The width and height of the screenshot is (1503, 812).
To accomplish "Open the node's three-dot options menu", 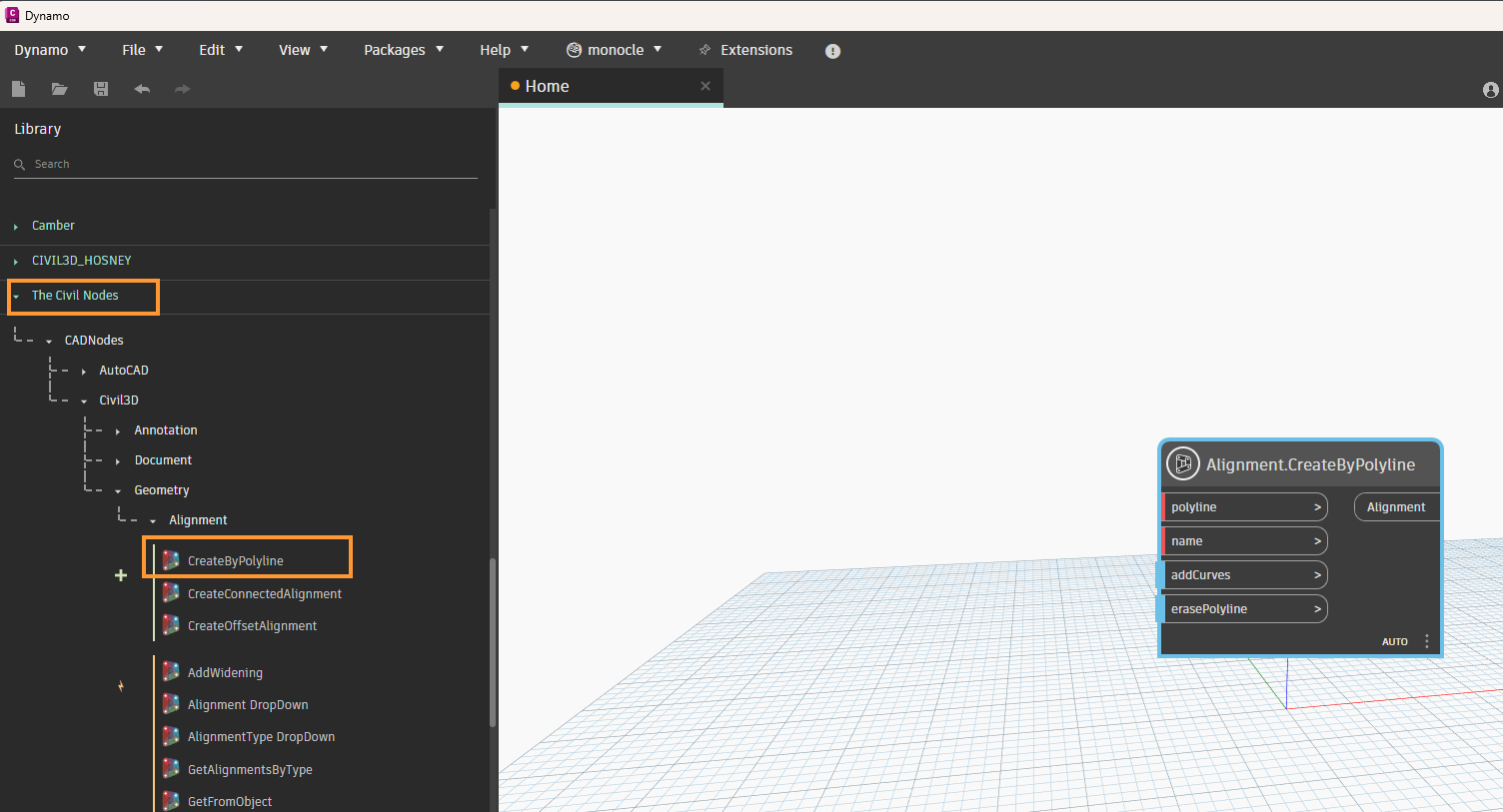I will coord(1427,641).
